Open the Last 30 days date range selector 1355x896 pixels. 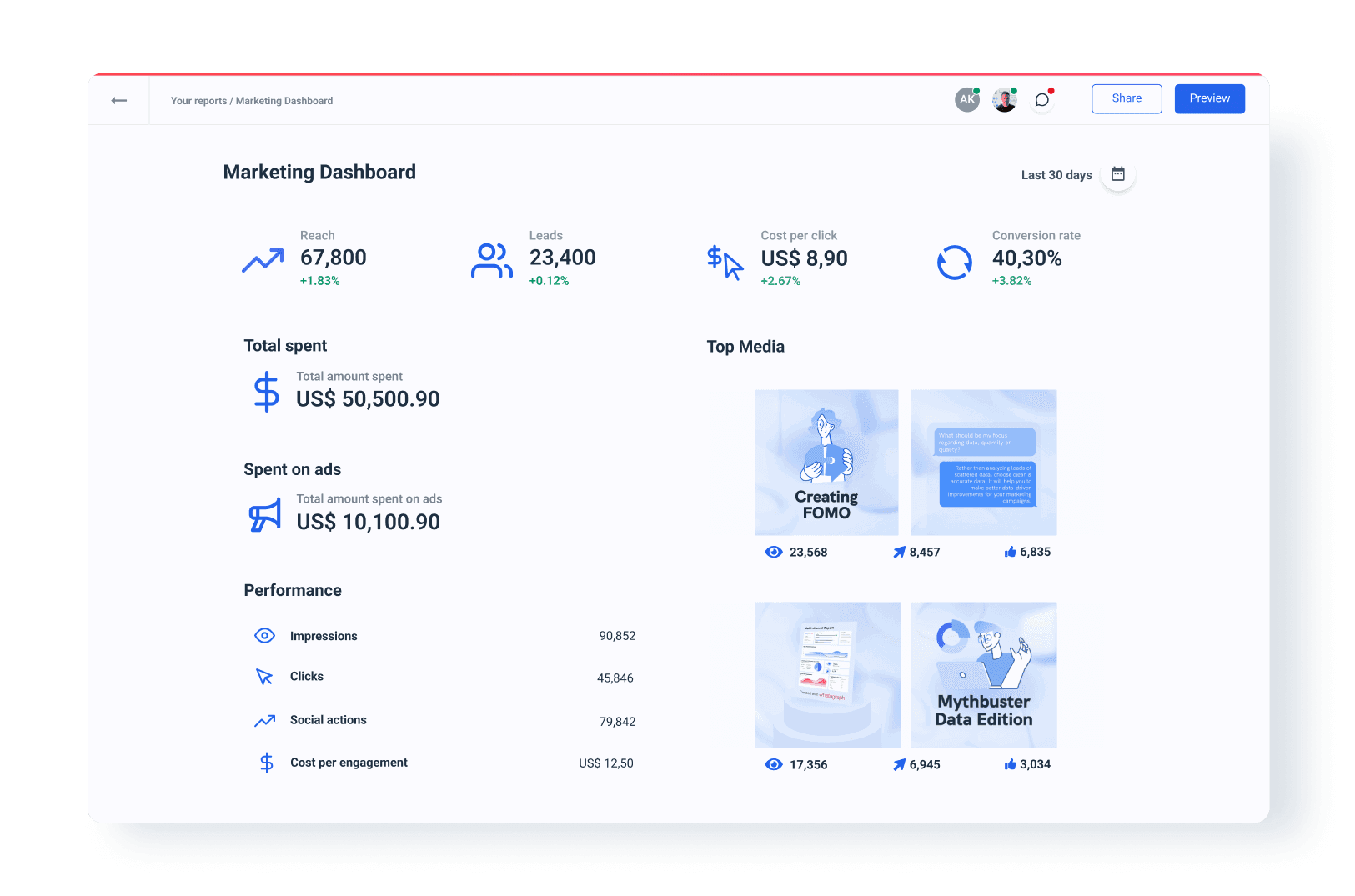(x=1056, y=175)
